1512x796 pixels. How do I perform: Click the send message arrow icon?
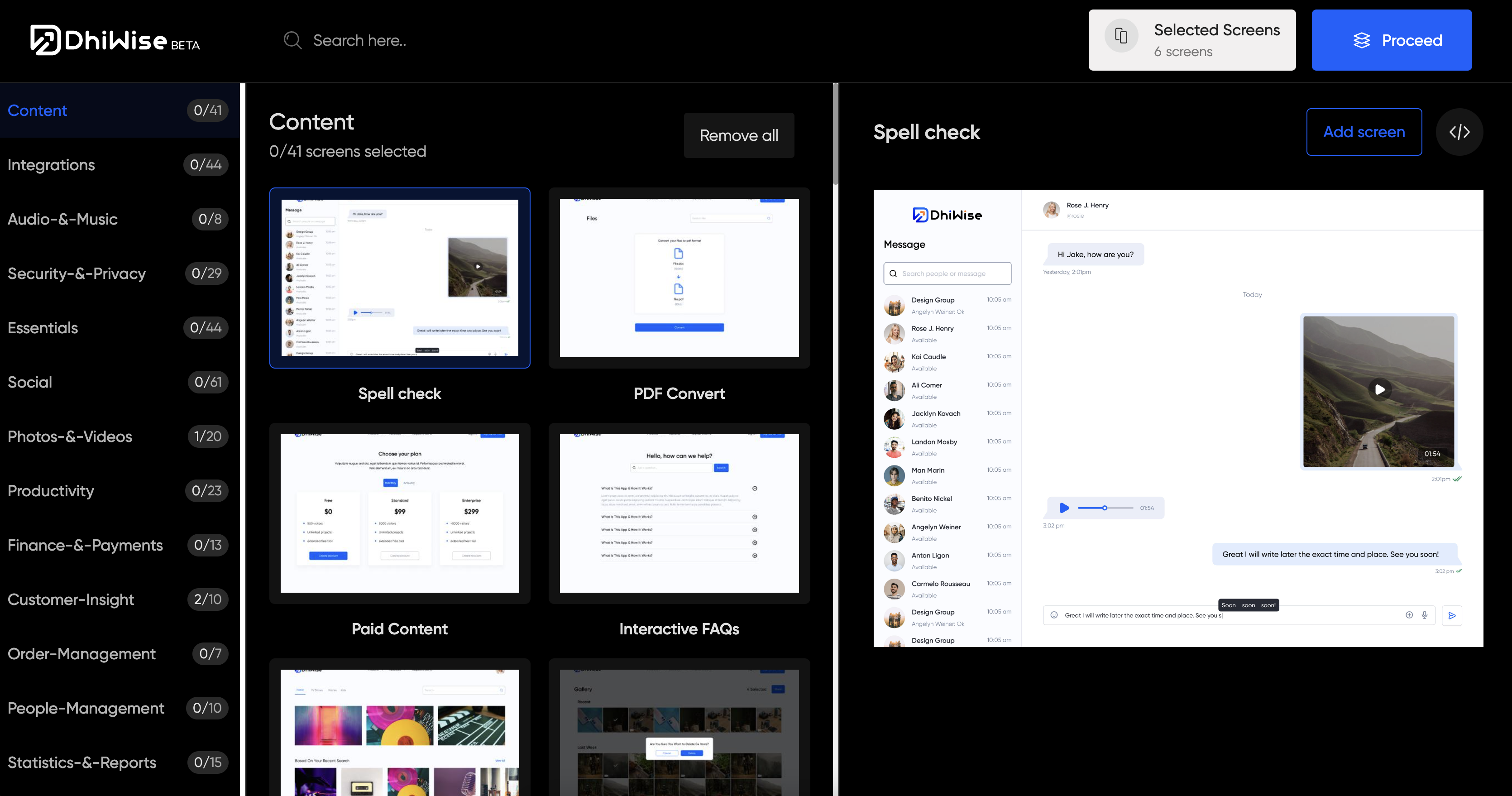click(1451, 615)
